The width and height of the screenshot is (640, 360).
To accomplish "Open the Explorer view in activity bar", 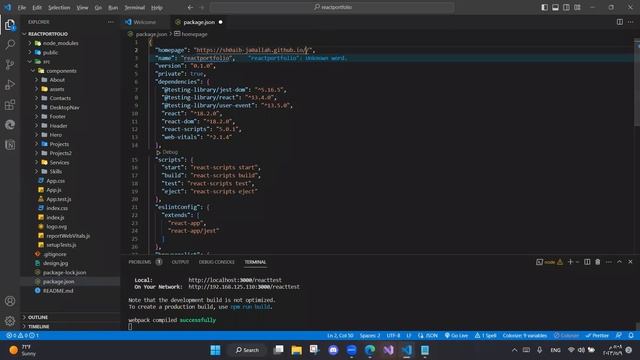I will (x=10, y=25).
